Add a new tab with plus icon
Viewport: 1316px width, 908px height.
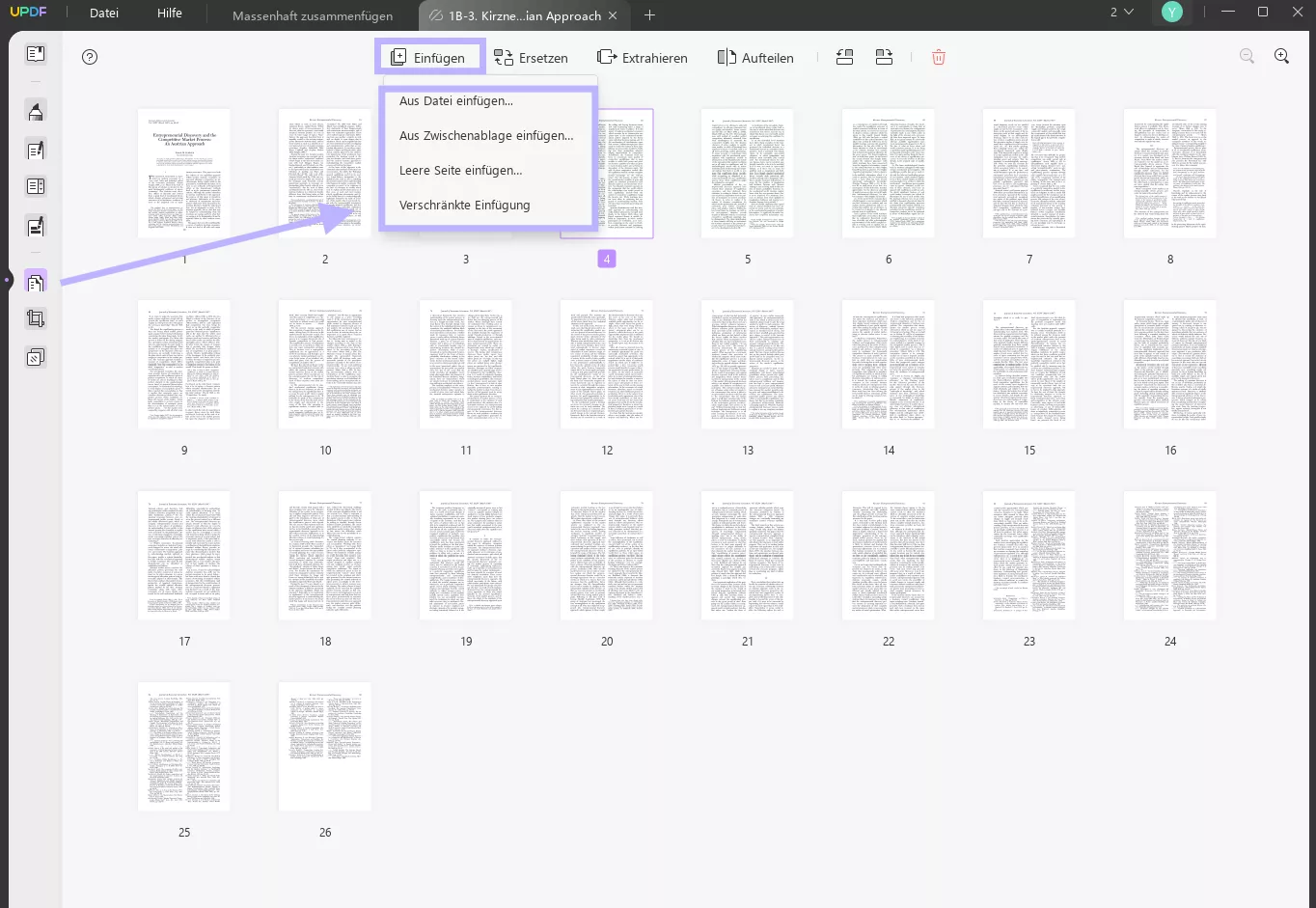[x=649, y=15]
